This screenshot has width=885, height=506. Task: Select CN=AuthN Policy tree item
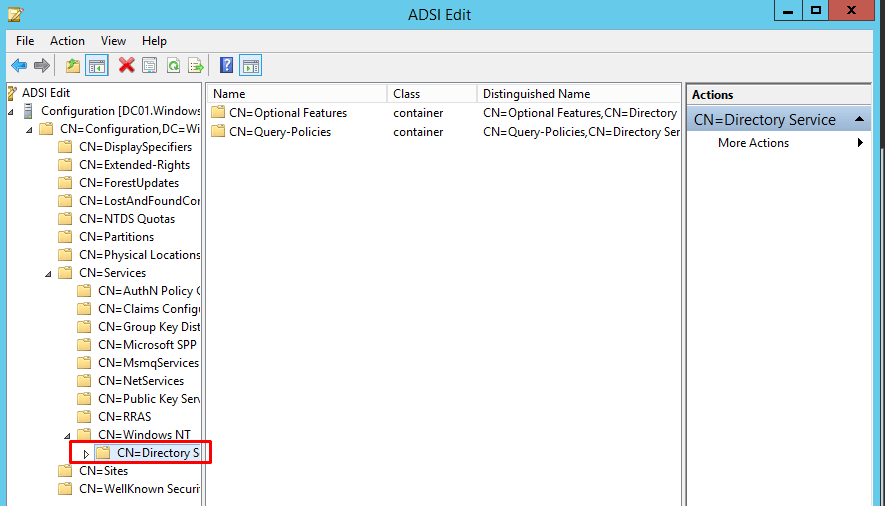[x=149, y=291]
